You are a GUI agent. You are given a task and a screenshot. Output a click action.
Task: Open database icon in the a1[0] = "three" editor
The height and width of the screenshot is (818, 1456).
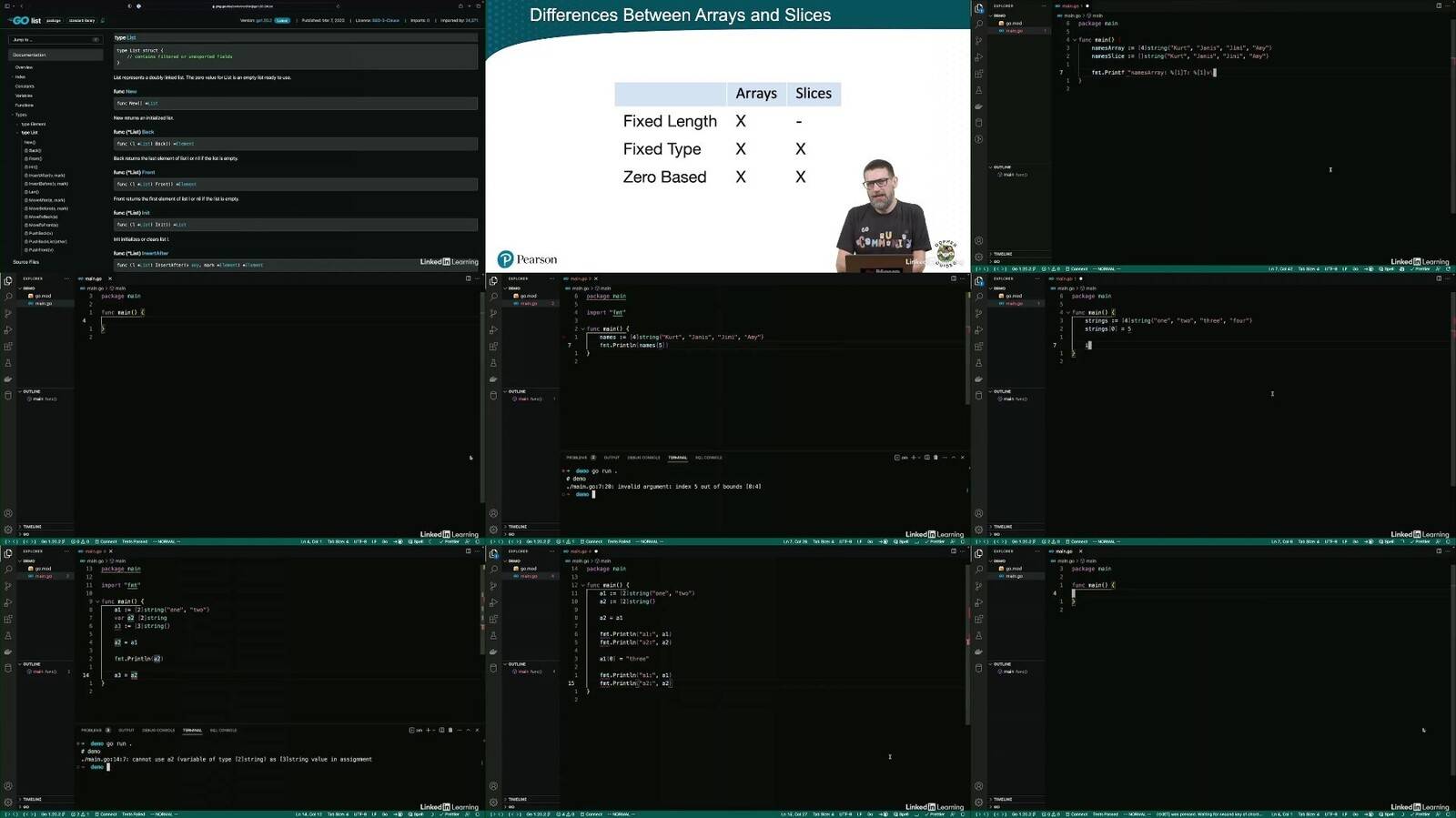pos(493,668)
